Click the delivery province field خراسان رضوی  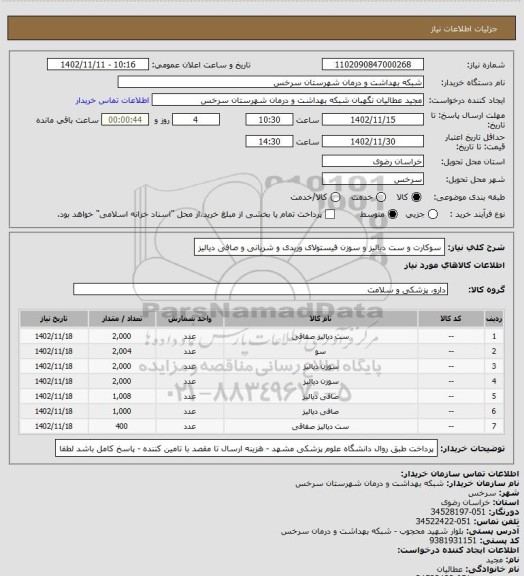click(373, 161)
